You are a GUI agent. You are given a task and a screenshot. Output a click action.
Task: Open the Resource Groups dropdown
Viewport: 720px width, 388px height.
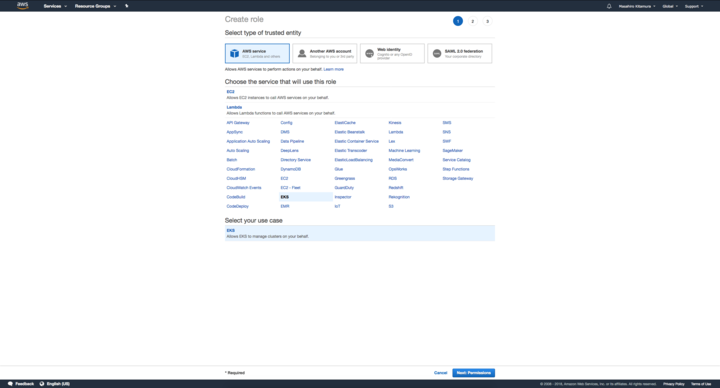[x=96, y=6]
